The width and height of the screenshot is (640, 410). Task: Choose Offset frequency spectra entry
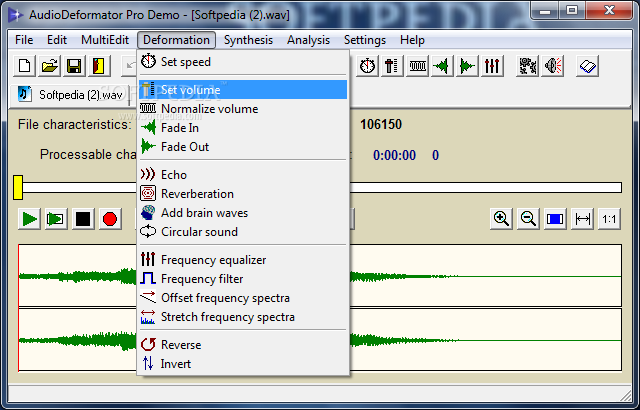(x=243, y=298)
